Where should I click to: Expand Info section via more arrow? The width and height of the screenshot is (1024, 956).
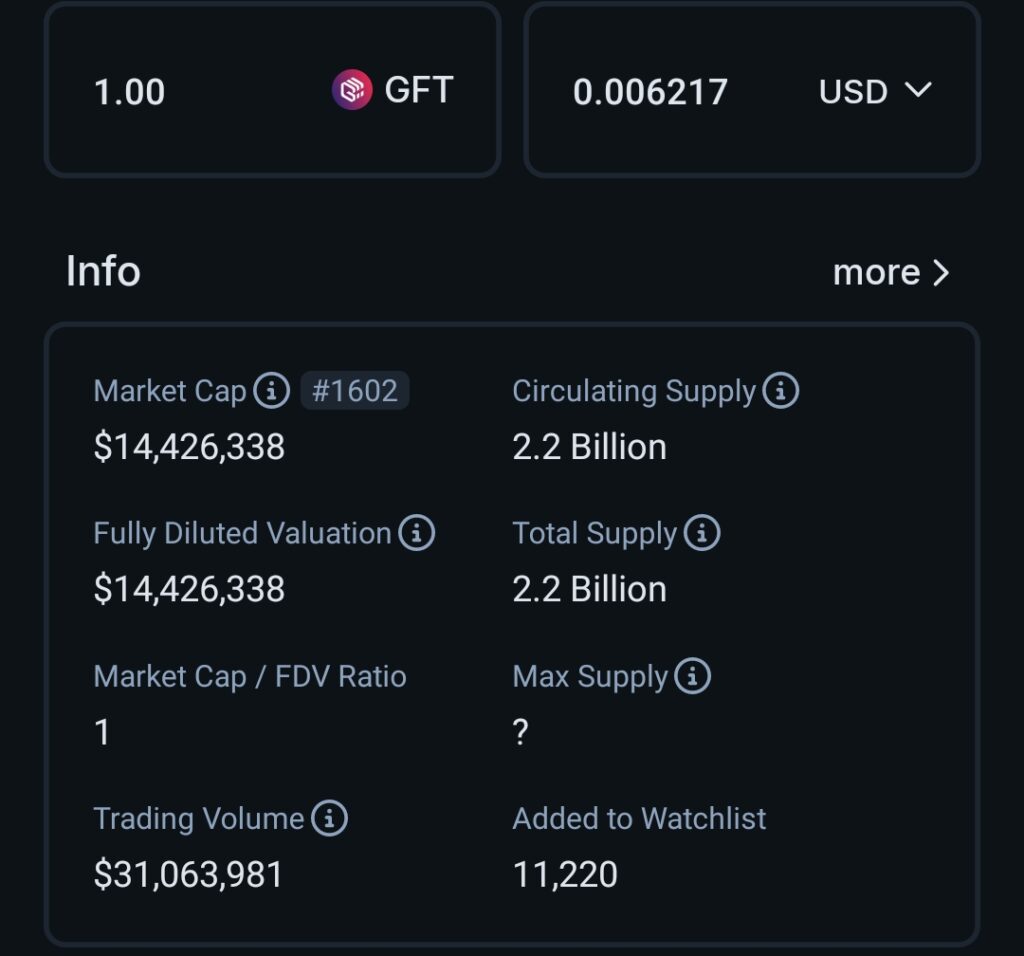click(941, 272)
